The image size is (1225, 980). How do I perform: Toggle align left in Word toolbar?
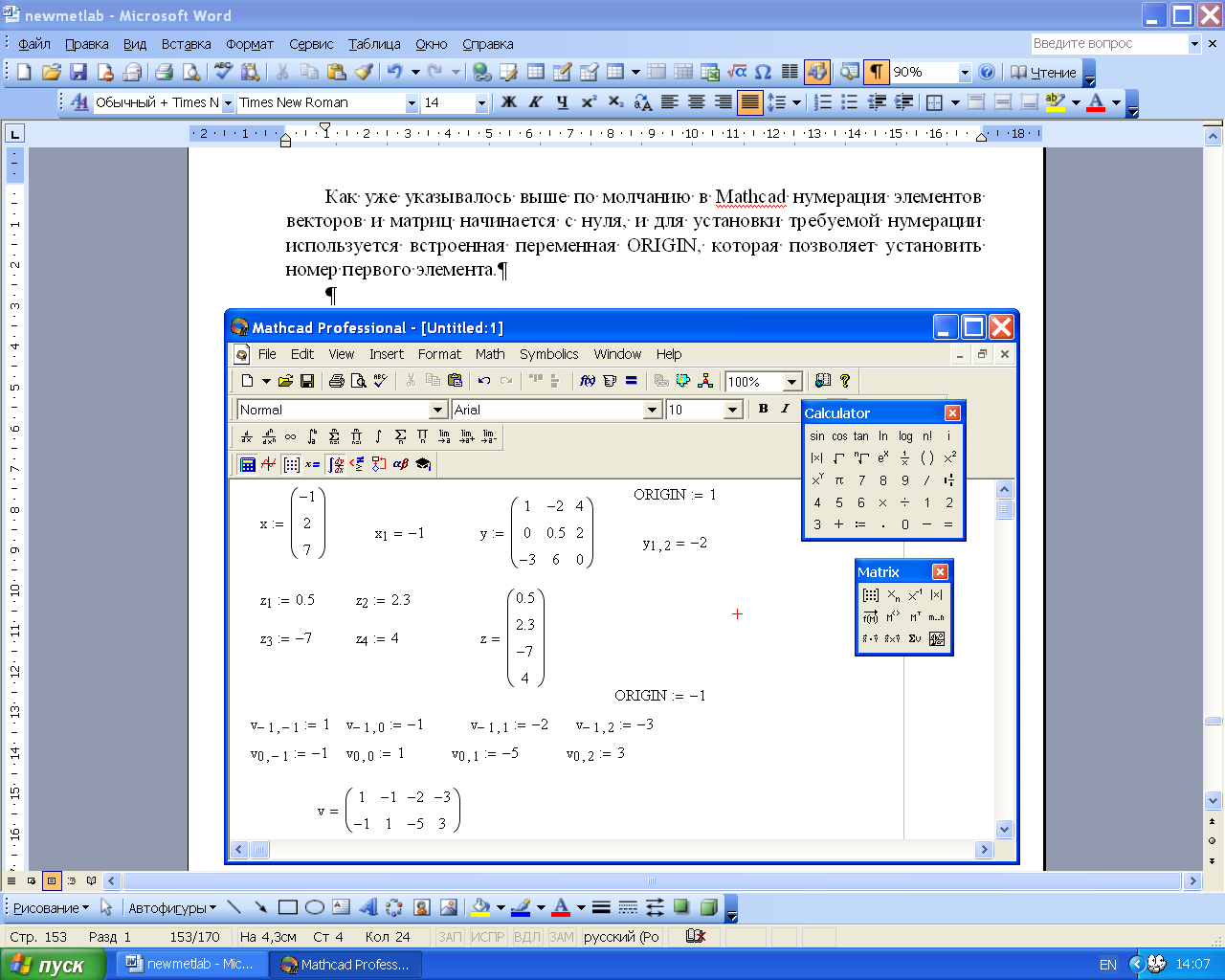click(x=669, y=102)
